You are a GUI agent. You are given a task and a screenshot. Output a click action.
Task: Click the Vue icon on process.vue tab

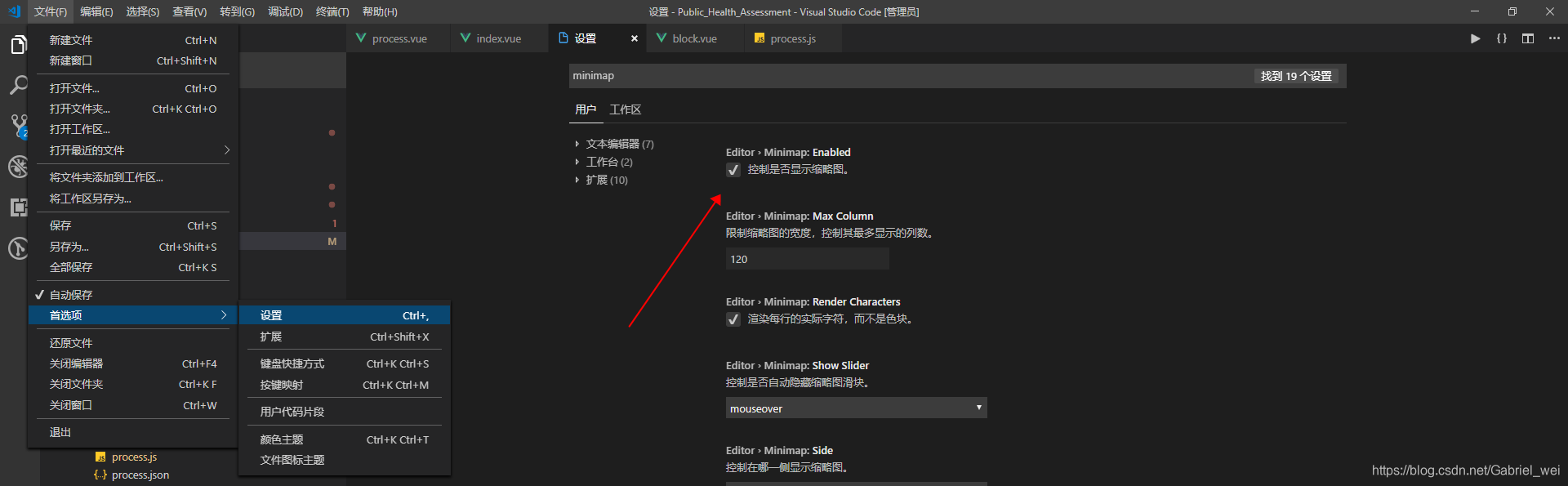click(x=361, y=38)
